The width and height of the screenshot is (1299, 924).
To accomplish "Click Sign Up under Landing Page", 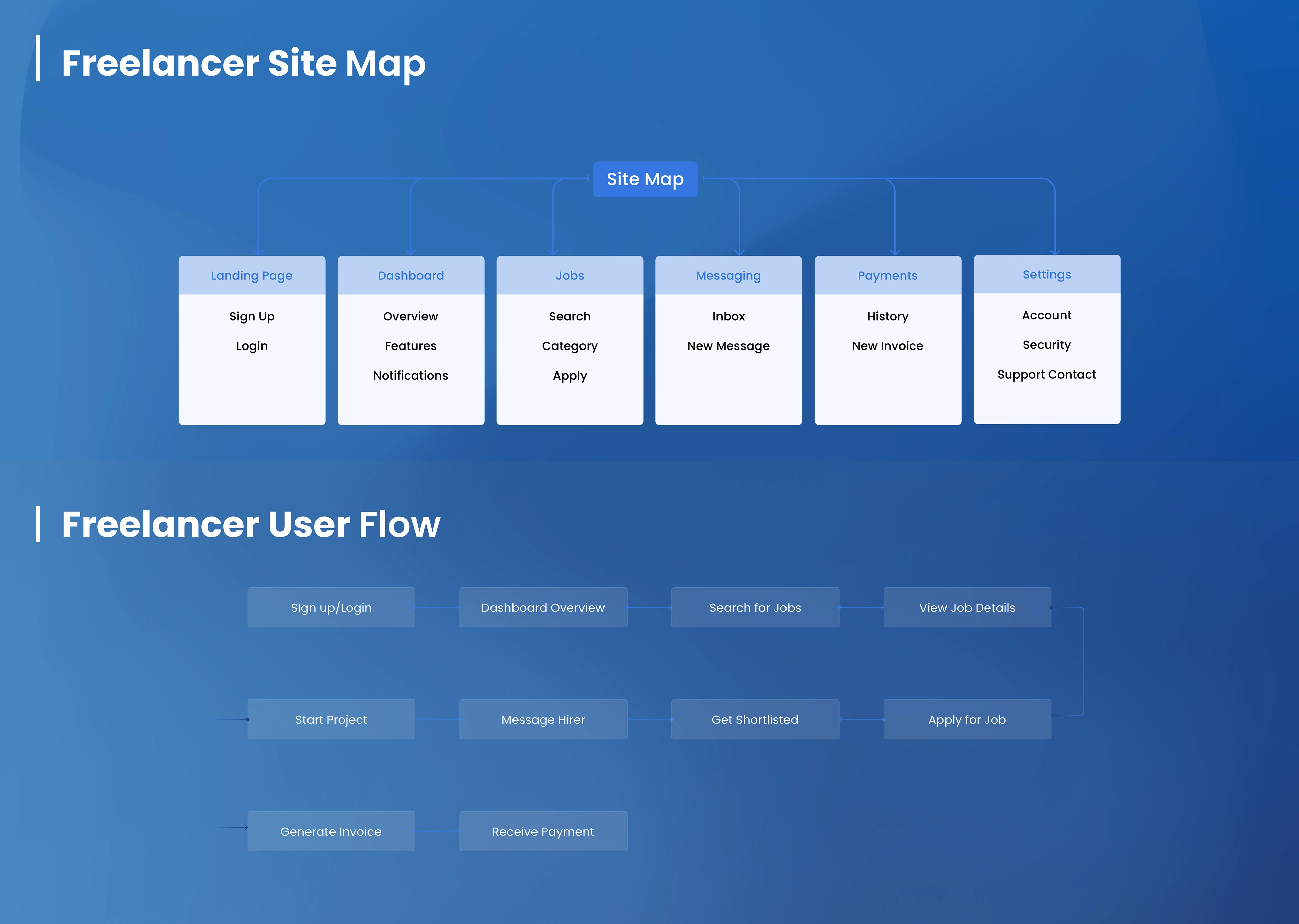I will point(252,316).
